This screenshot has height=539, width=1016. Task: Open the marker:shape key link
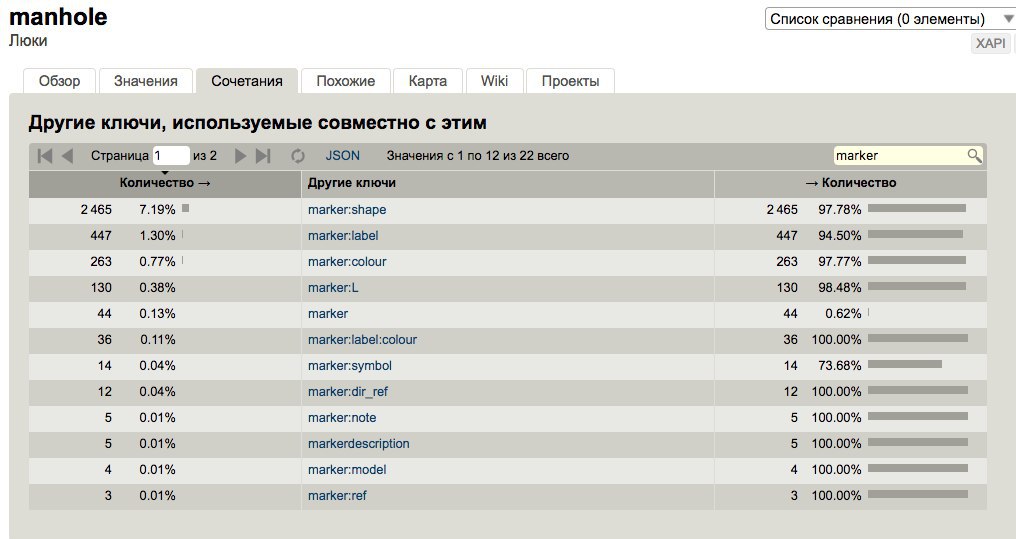point(347,210)
